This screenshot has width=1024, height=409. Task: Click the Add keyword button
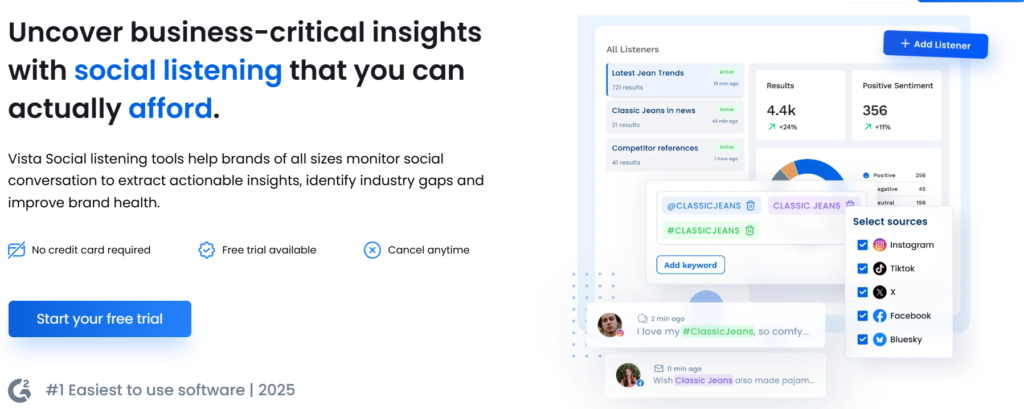click(x=690, y=265)
